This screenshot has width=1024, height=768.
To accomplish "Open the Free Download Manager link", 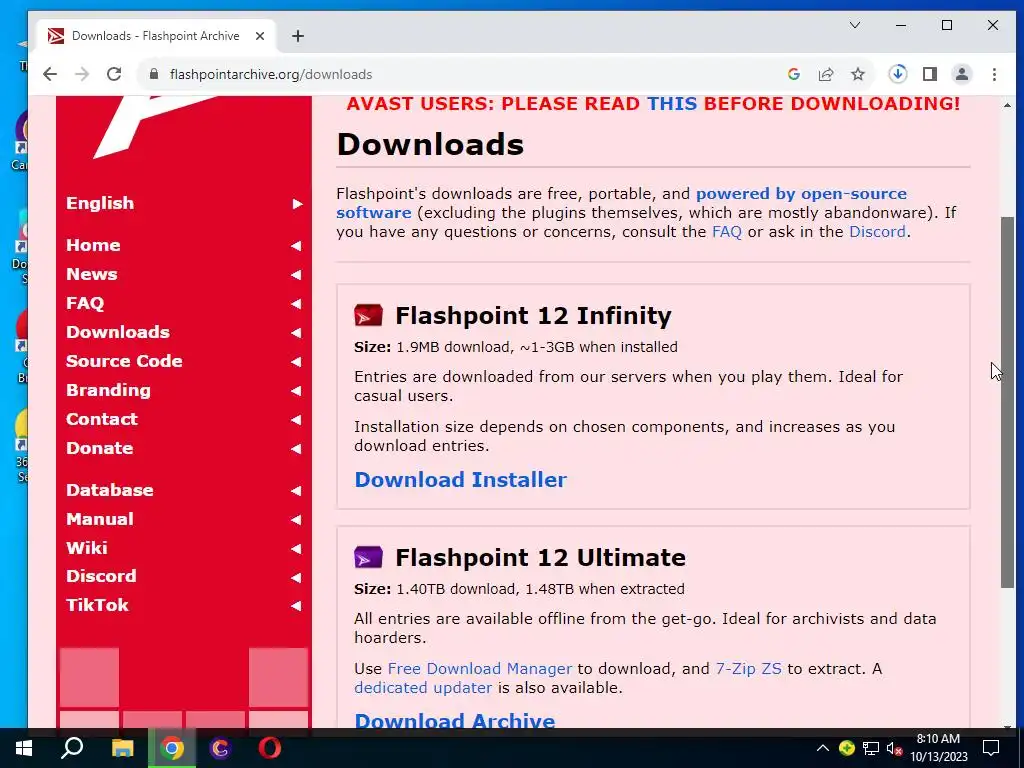I will 479,669.
